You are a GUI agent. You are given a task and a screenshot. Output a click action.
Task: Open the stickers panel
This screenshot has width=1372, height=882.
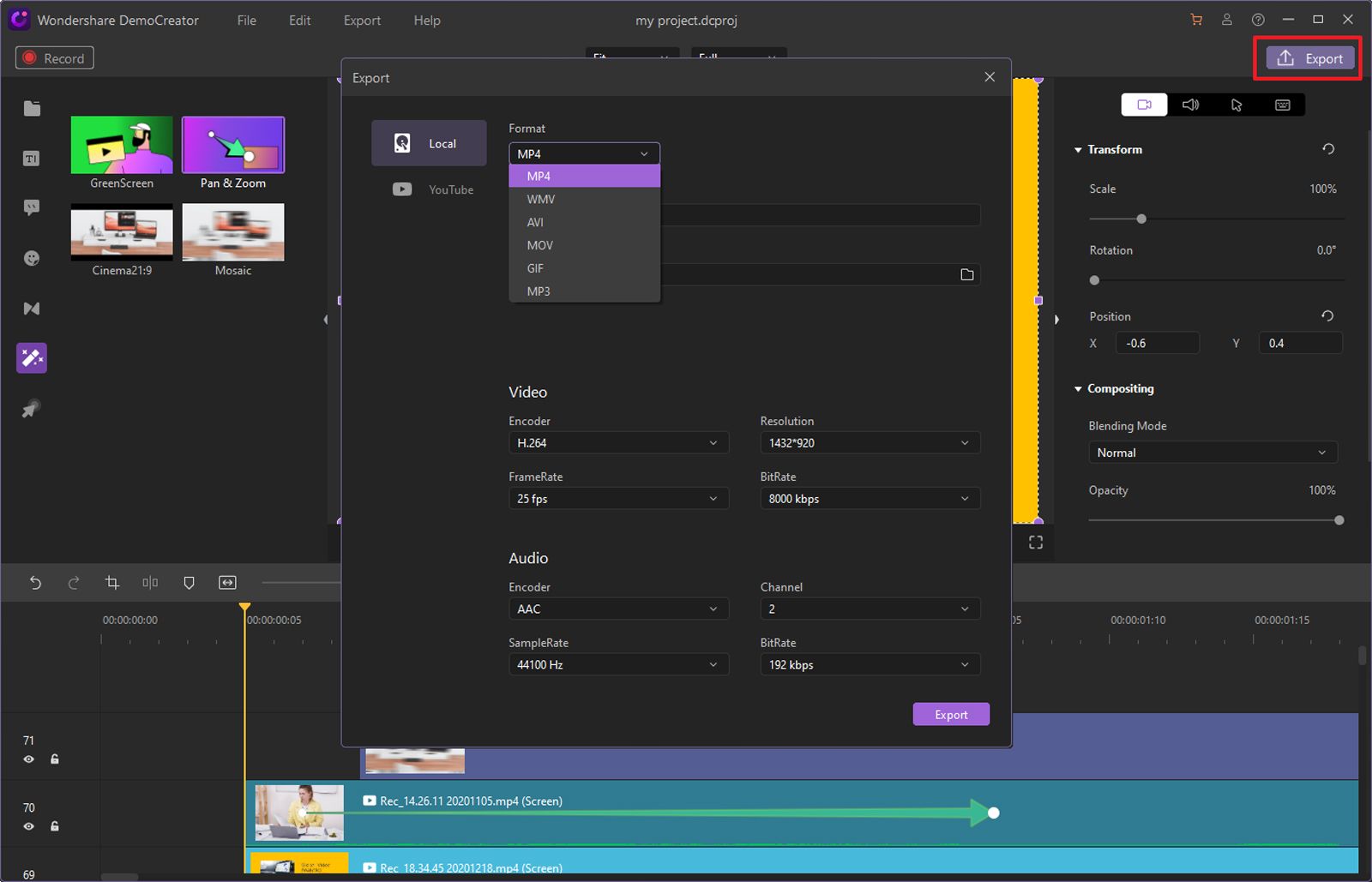coord(31,257)
